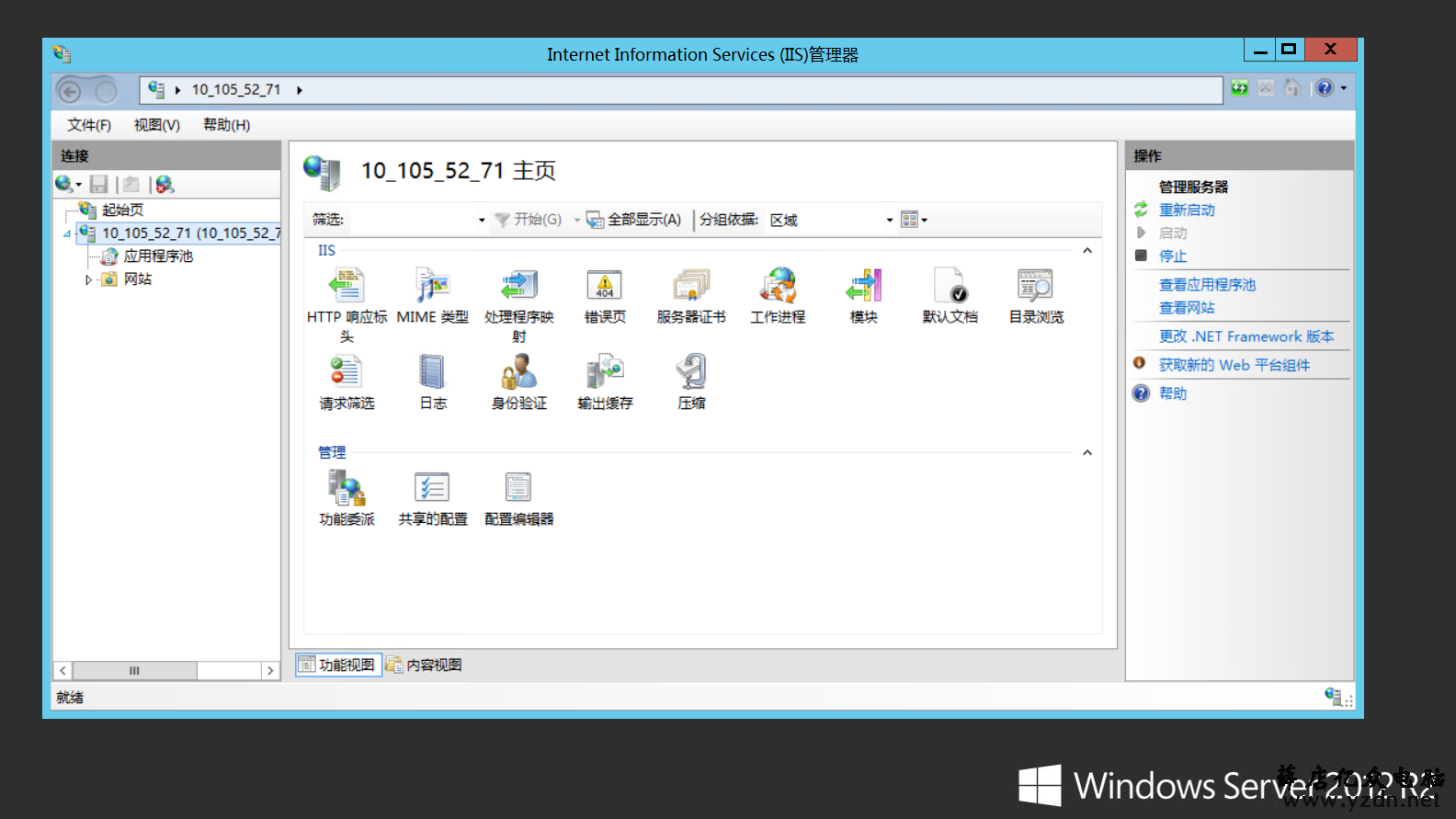Click the status bar configuration icon

pos(1333,696)
